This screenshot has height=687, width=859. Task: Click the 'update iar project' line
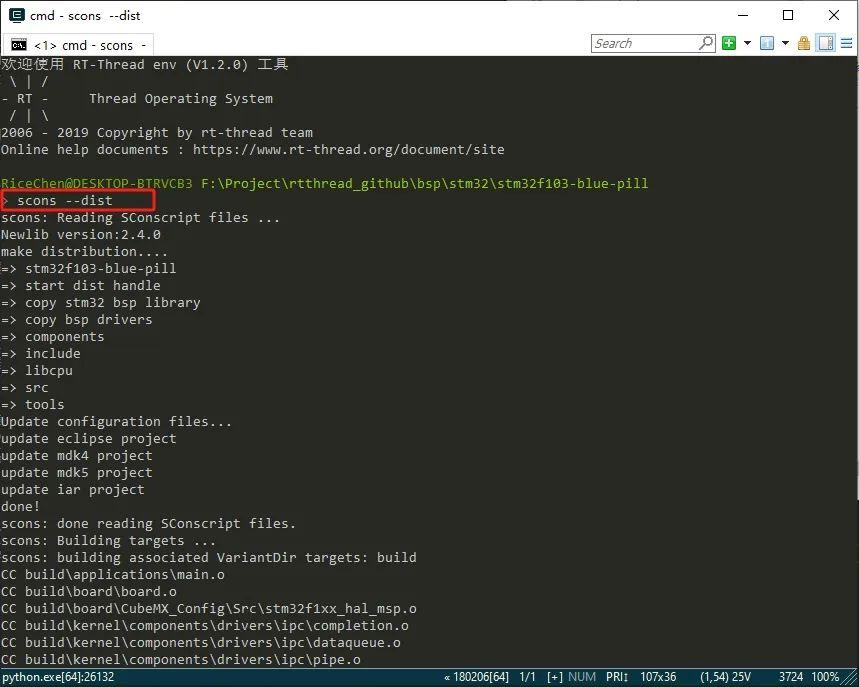pos(73,489)
